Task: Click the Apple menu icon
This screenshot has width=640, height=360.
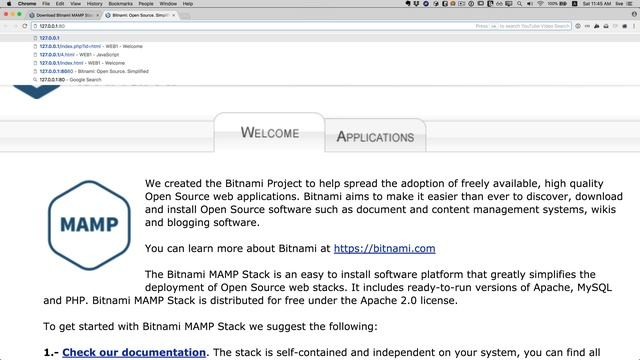Action: point(9,3)
